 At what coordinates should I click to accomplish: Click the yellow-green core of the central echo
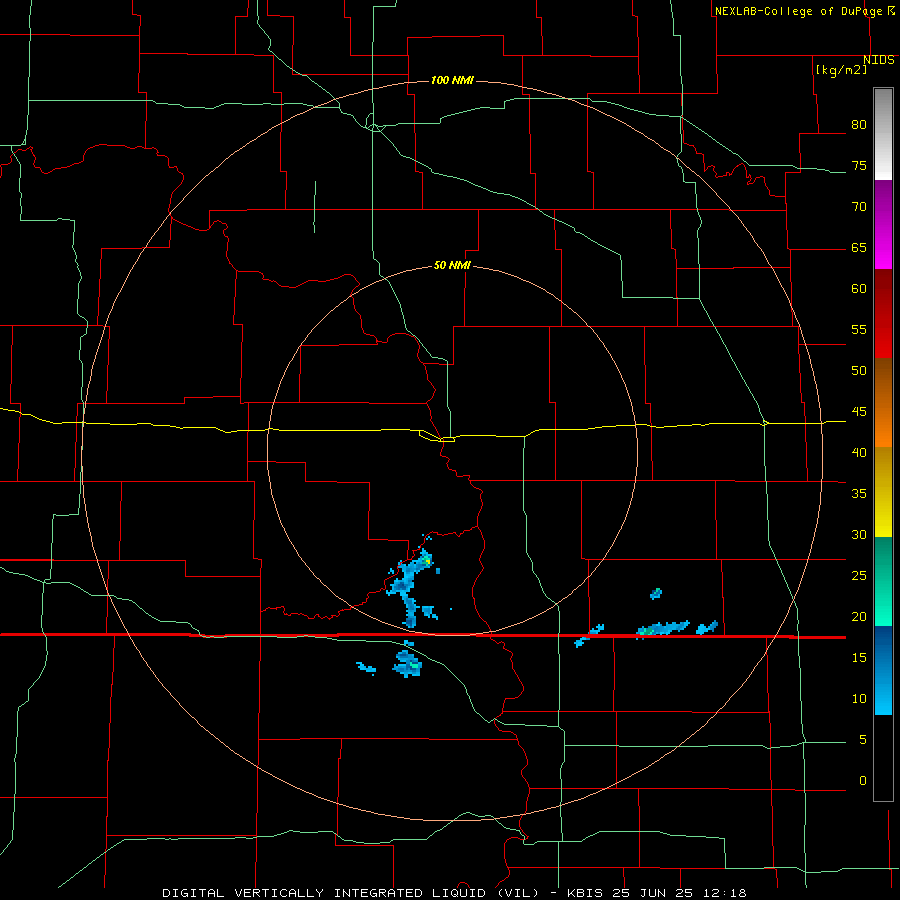click(x=428, y=561)
